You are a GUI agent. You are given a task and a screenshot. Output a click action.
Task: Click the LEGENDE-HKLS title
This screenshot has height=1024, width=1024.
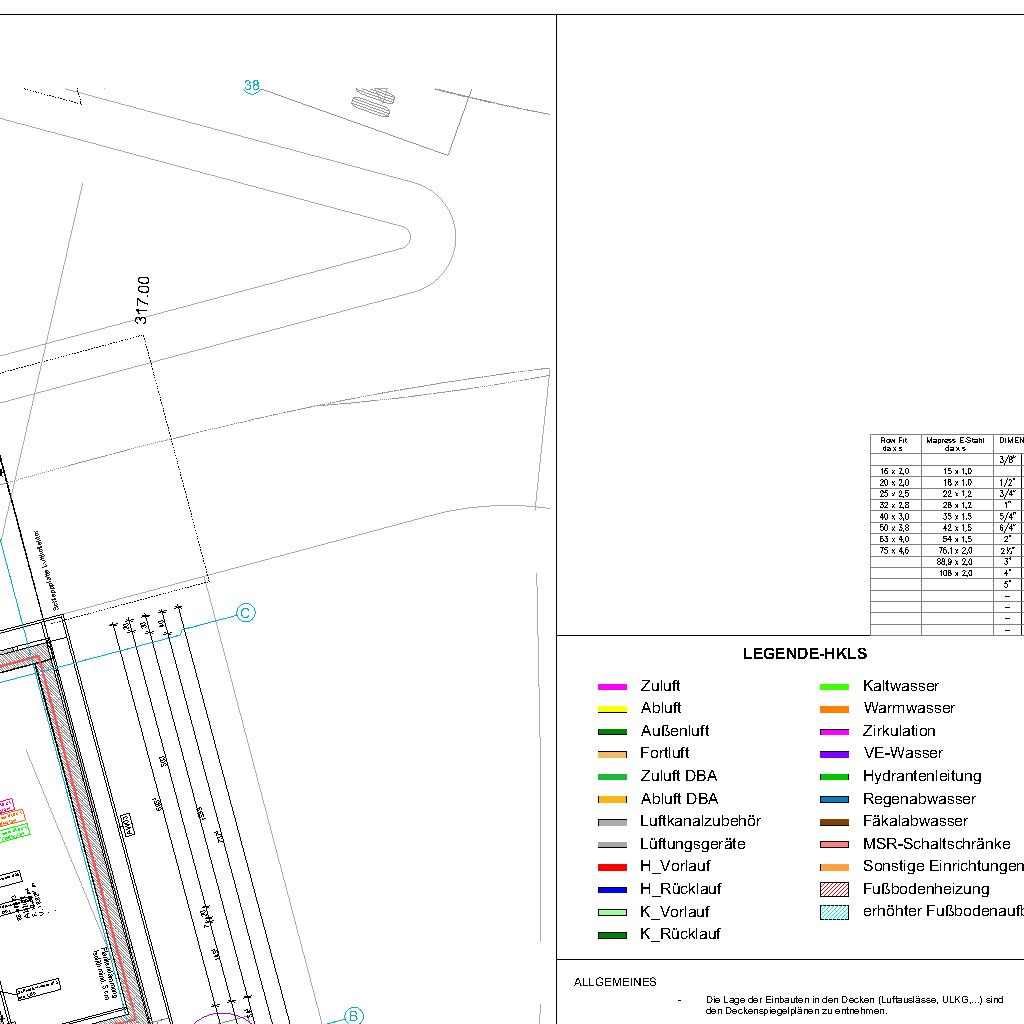pos(804,654)
